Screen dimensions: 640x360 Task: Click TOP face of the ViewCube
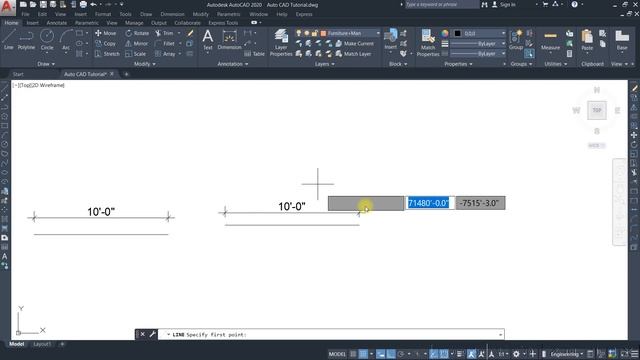coord(597,110)
